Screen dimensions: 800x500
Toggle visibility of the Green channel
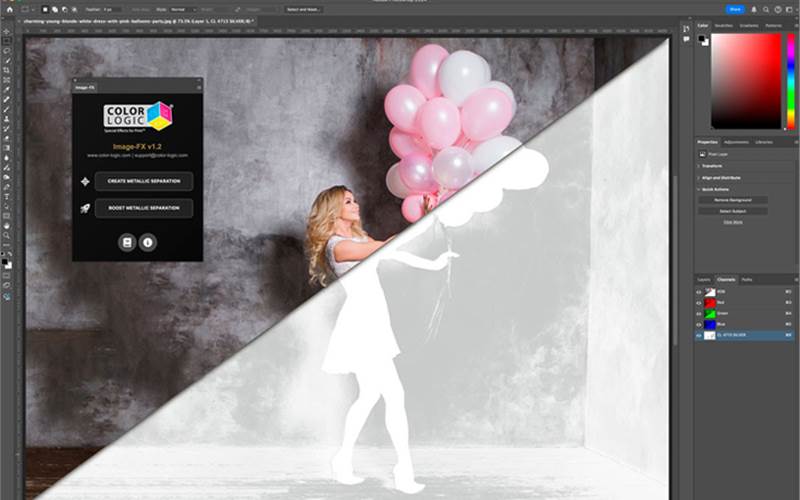coord(699,313)
